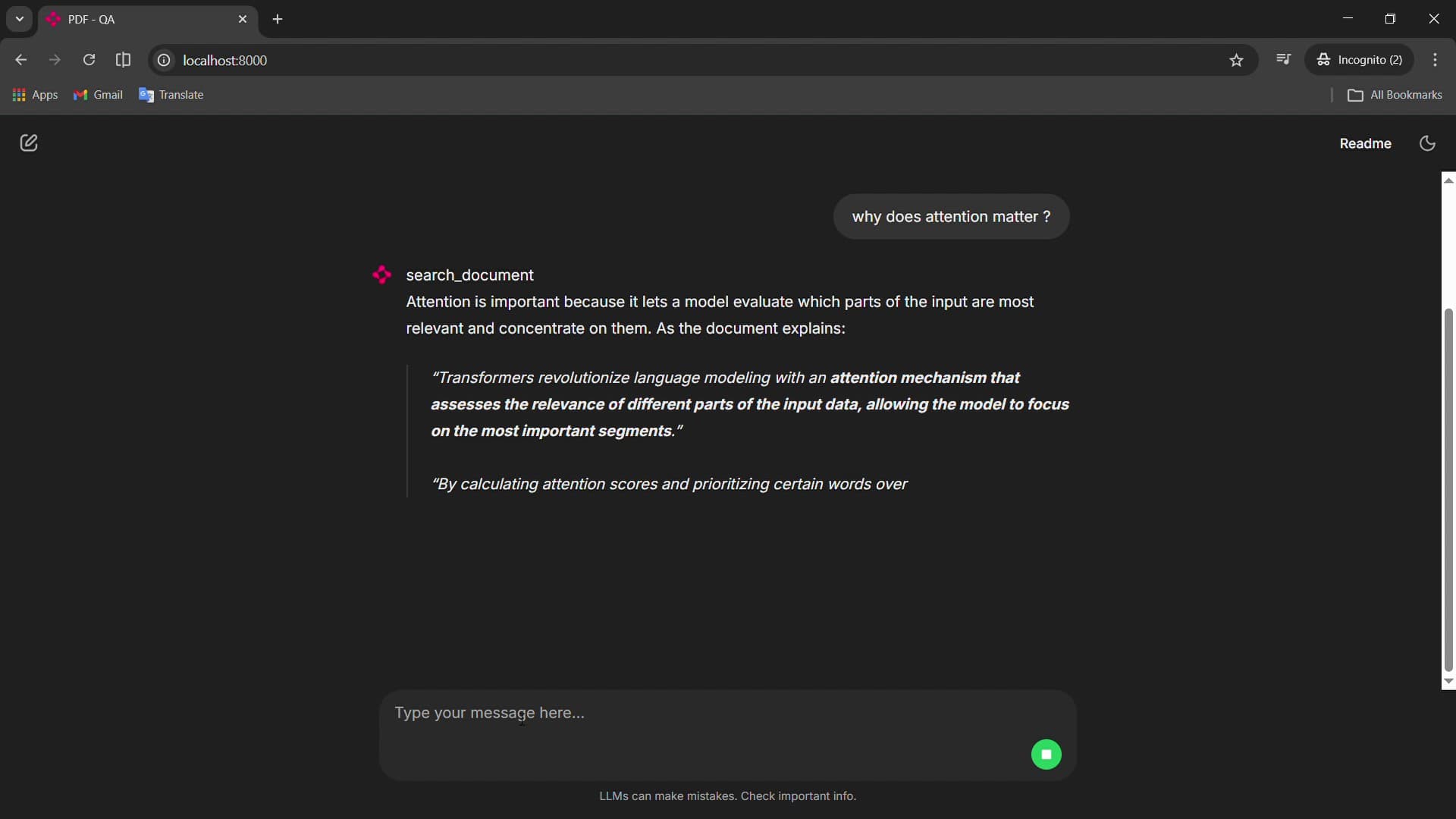Bookmark this page with the star icon

(1236, 61)
